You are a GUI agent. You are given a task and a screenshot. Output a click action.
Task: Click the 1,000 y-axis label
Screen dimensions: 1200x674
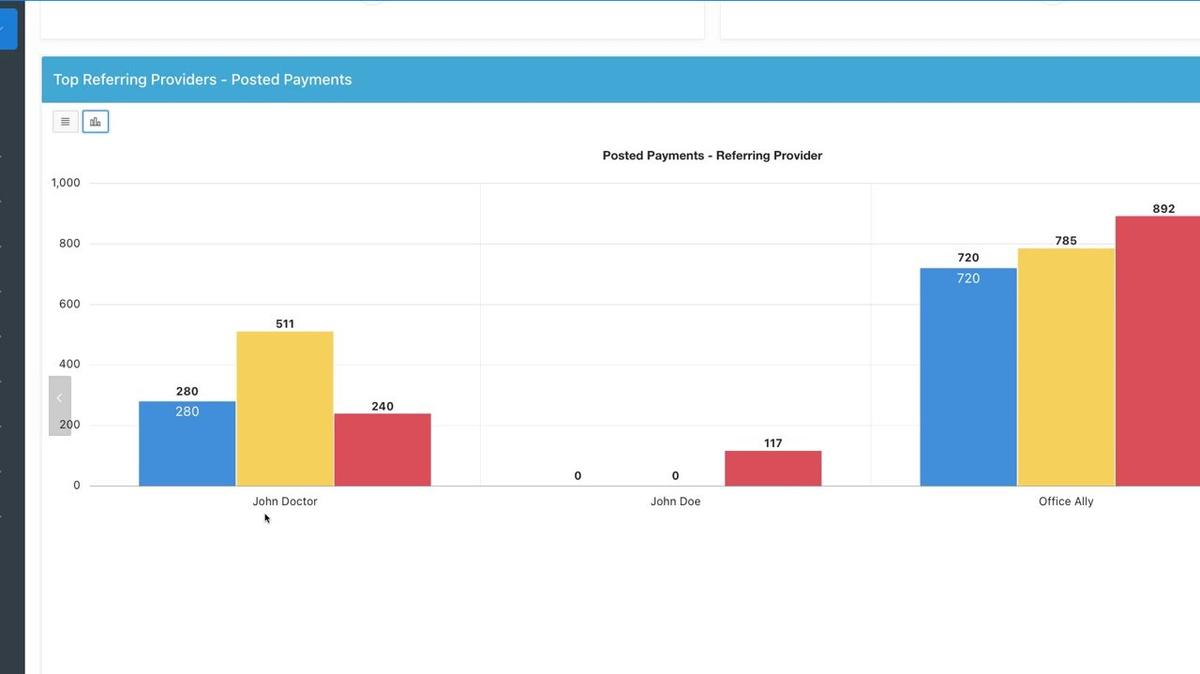pos(66,183)
